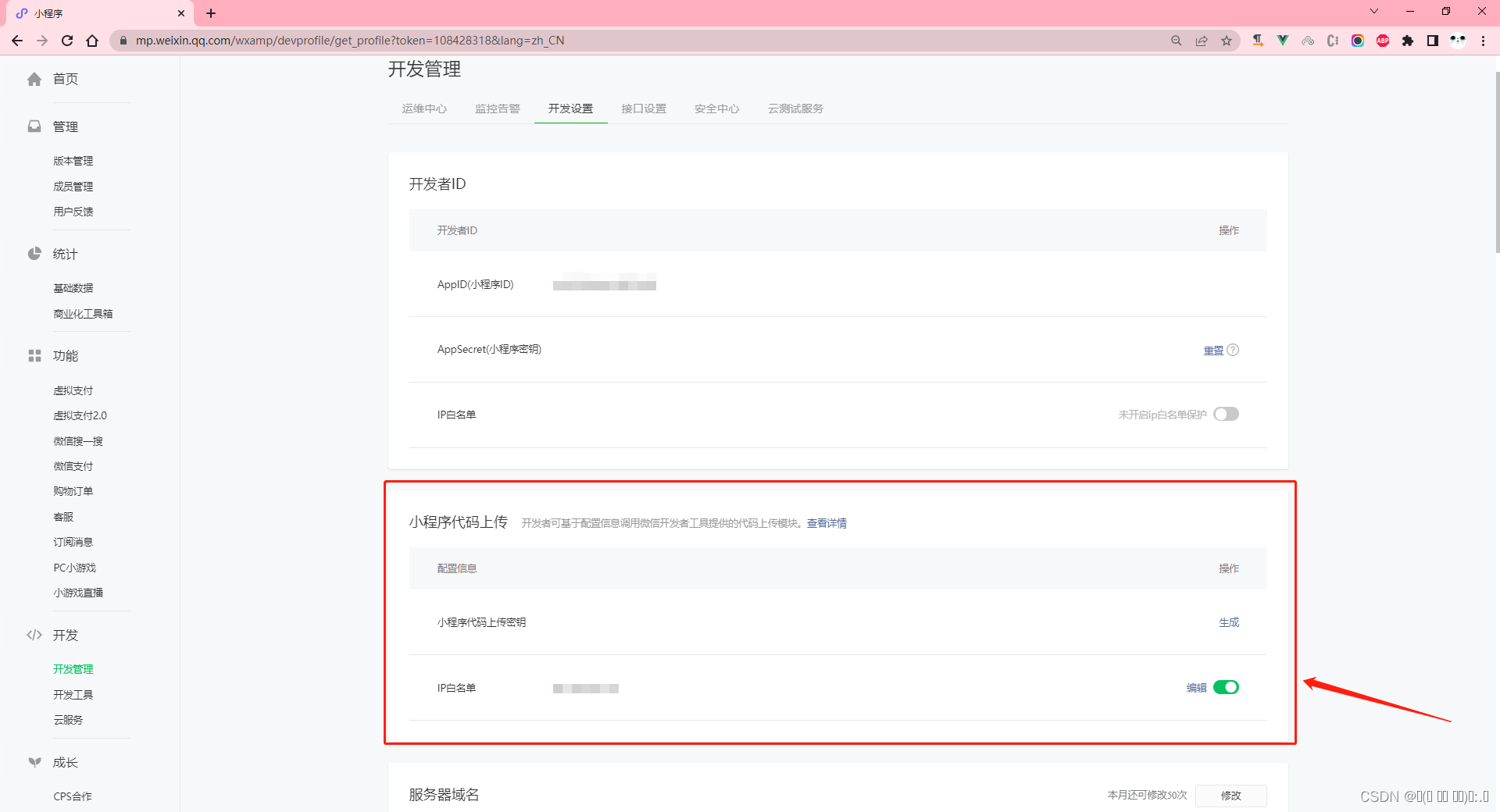Image resolution: width=1500 pixels, height=812 pixels.
Task: Click the home icon beside 首页
Action: pyautogui.click(x=34, y=79)
